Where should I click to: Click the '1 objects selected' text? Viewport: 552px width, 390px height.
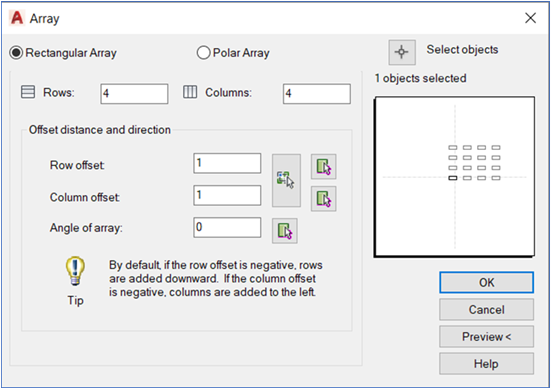(x=420, y=78)
